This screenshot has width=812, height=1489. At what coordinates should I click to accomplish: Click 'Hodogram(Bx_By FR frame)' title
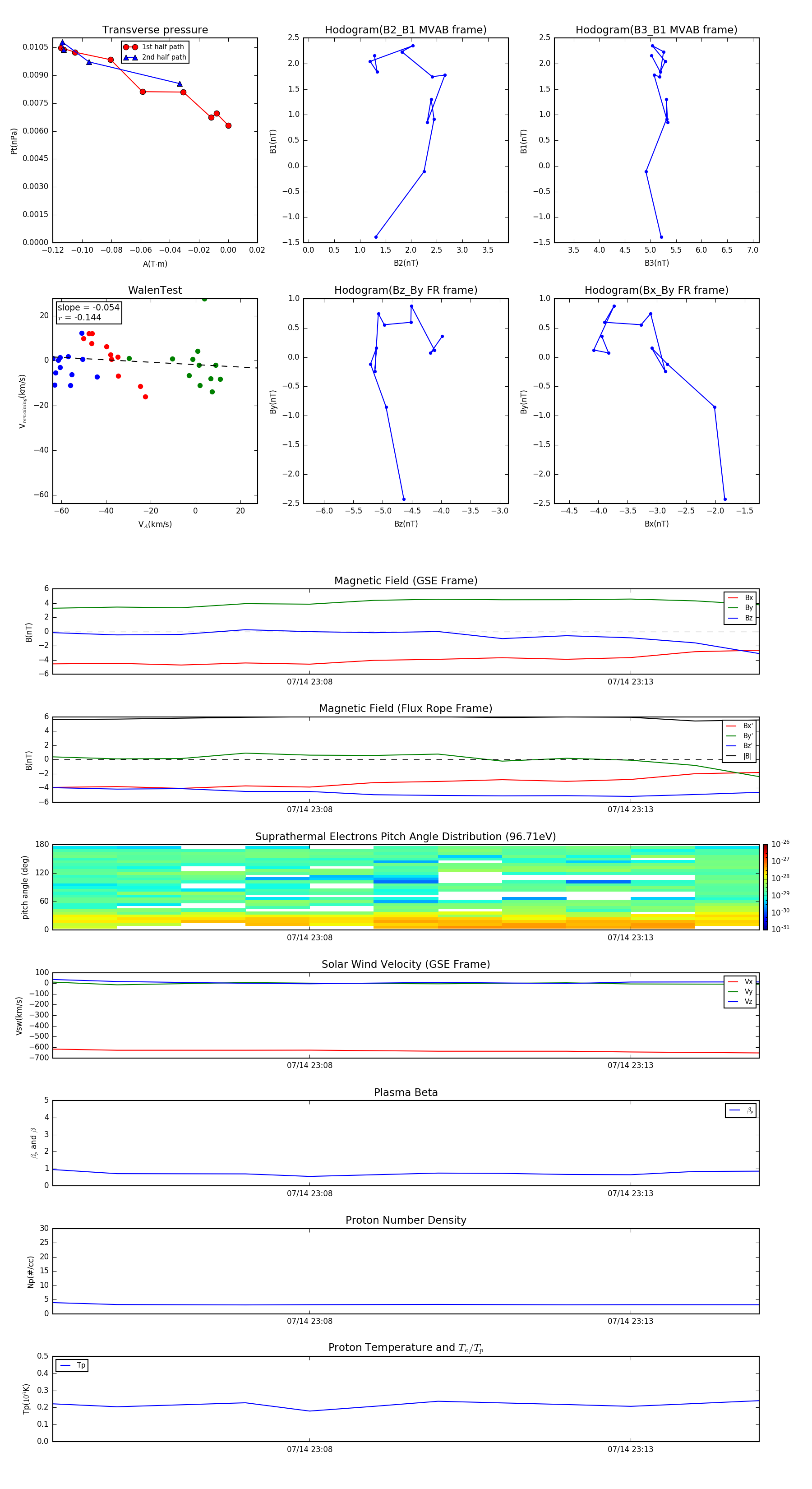coord(656,290)
